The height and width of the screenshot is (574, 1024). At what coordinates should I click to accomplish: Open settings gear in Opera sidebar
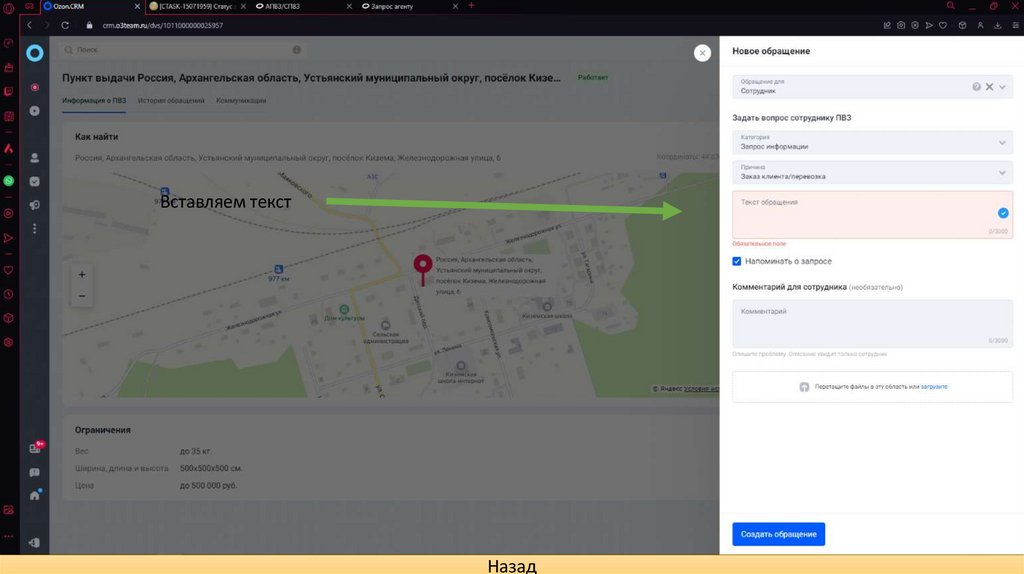[x=8, y=342]
